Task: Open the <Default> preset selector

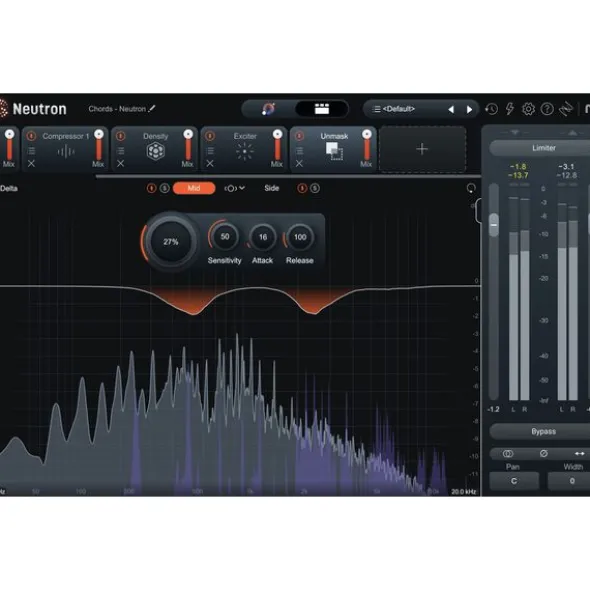Action: (x=398, y=109)
